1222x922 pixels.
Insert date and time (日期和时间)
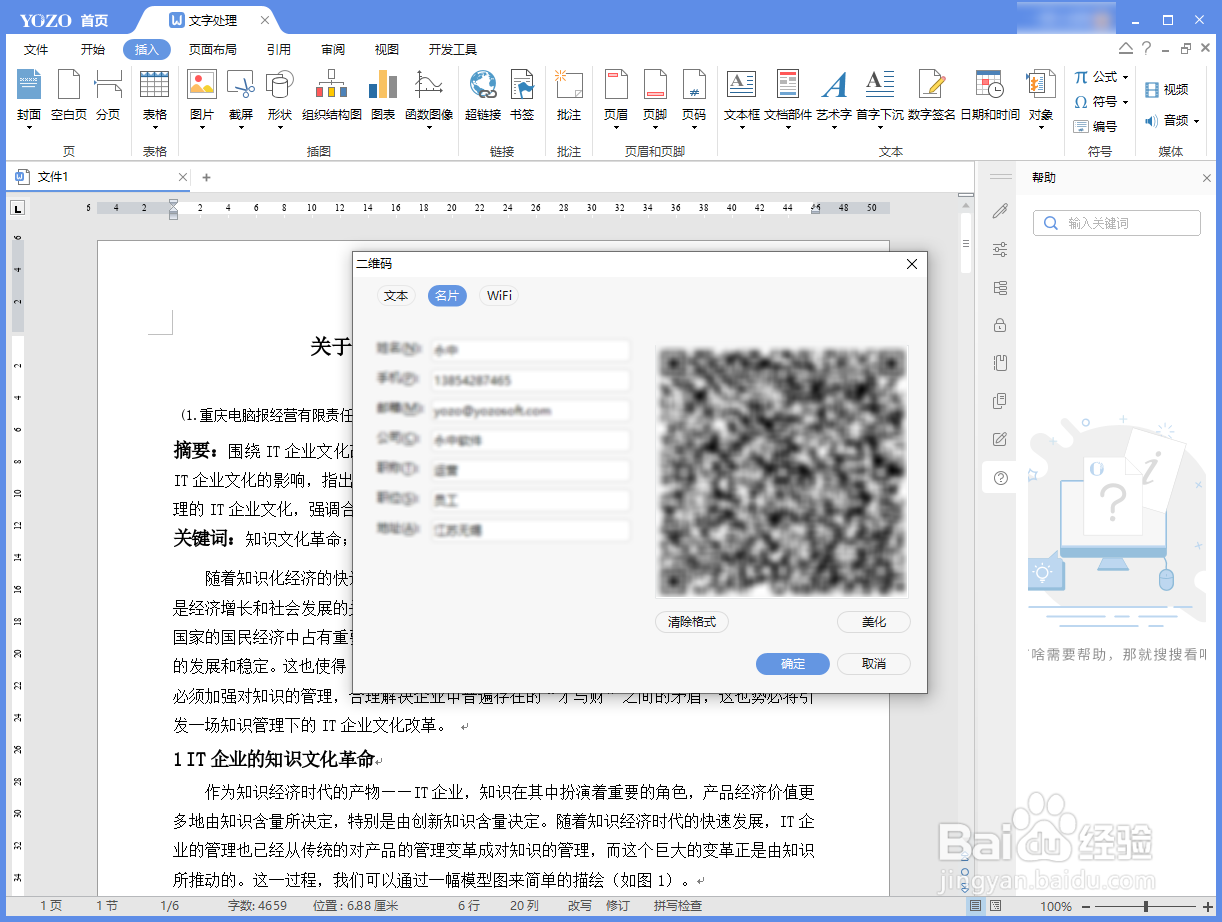990,97
